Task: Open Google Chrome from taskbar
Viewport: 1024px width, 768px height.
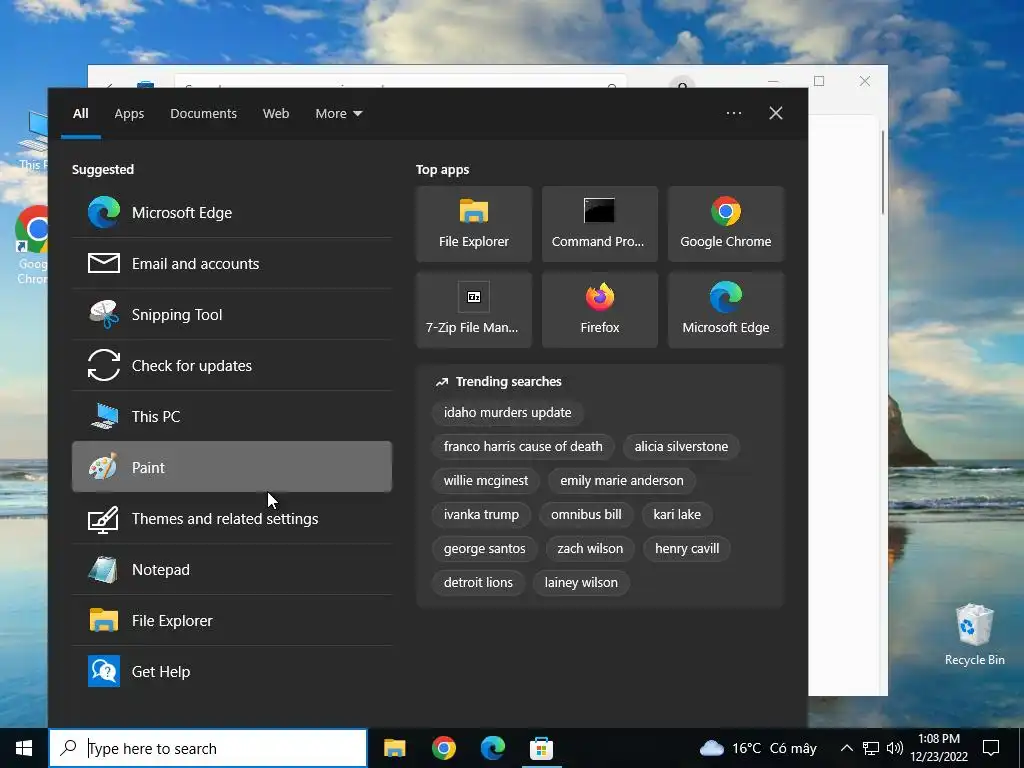Action: coord(443,748)
